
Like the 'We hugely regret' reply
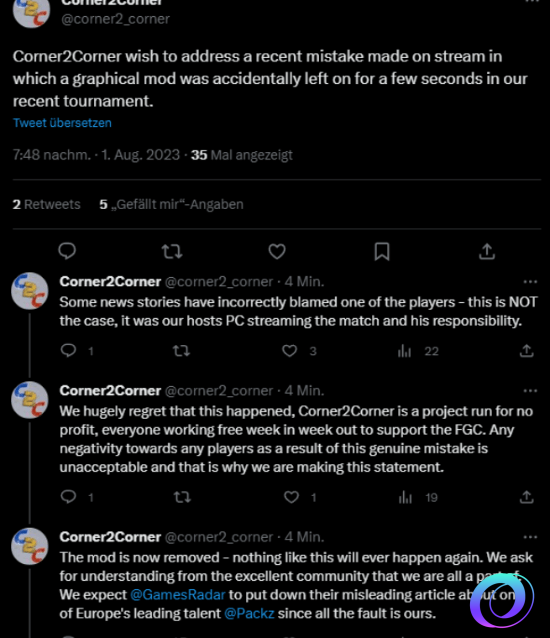291,497
